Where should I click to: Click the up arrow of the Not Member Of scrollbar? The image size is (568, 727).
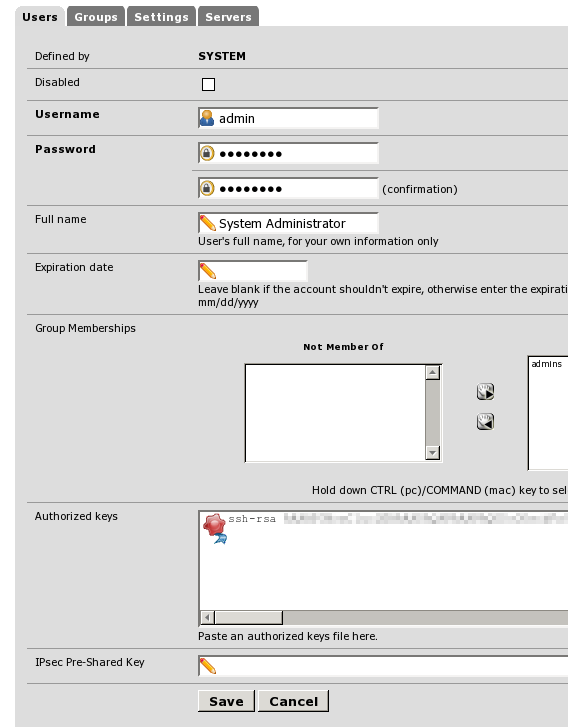coord(433,373)
